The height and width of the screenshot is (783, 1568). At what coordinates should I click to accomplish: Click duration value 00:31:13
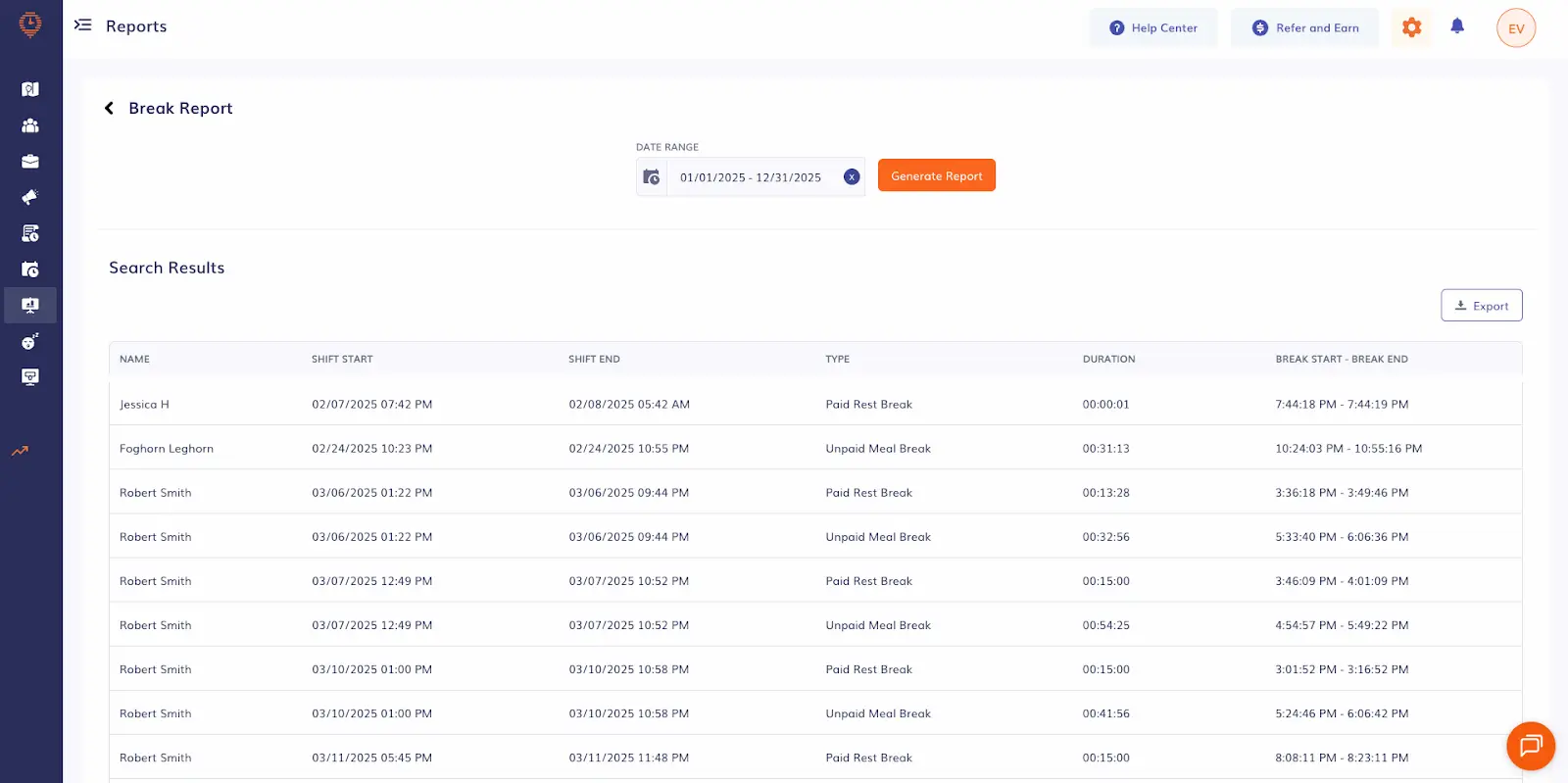tap(1105, 449)
